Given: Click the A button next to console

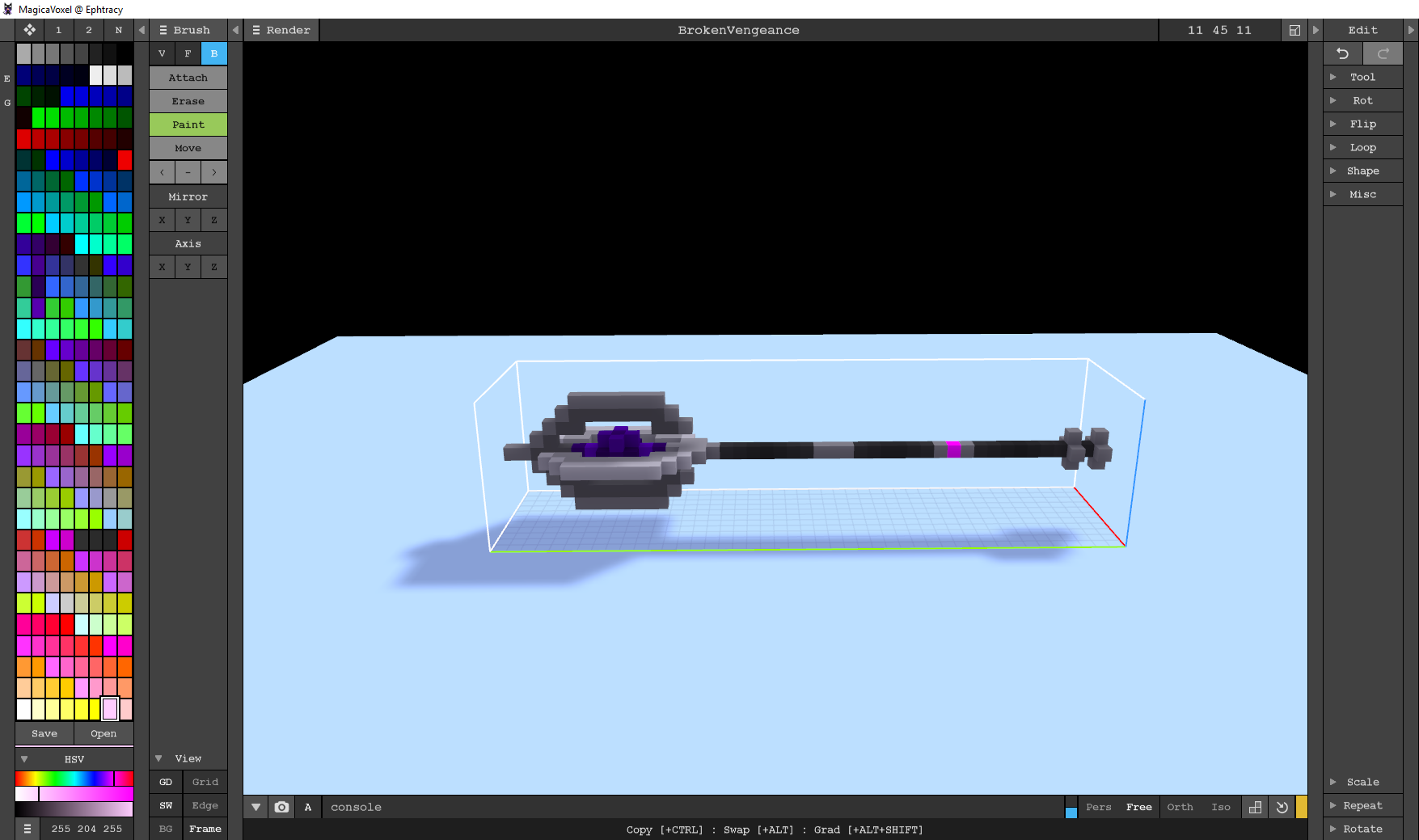Looking at the screenshot, I should tap(308, 807).
